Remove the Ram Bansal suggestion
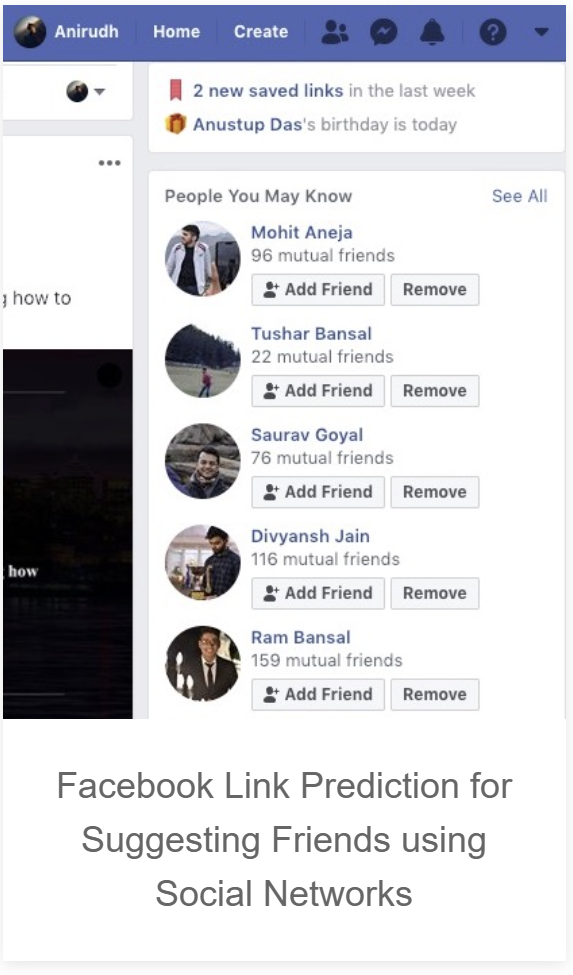The height and width of the screenshot is (975, 573). [x=435, y=695]
